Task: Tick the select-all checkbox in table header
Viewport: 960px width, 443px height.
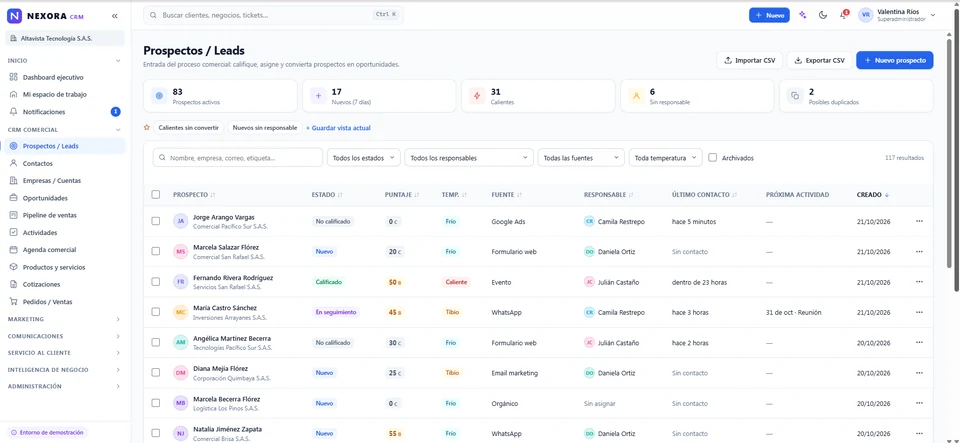Action: 156,195
